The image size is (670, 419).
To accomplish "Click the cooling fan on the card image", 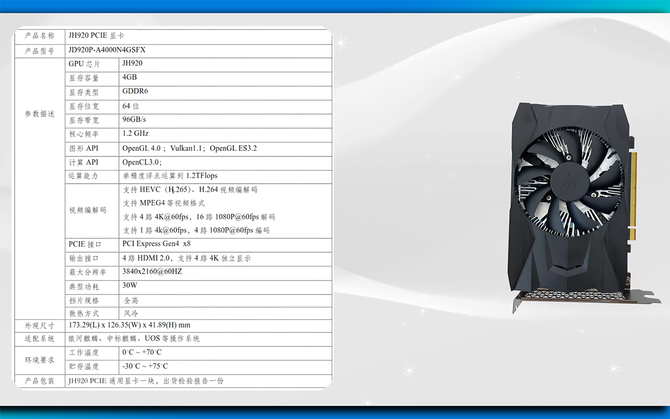I will click(x=570, y=181).
